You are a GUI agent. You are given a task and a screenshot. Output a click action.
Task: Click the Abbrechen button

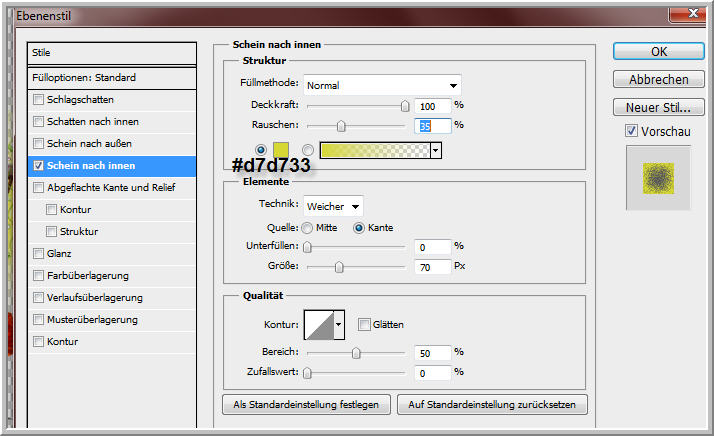click(658, 79)
